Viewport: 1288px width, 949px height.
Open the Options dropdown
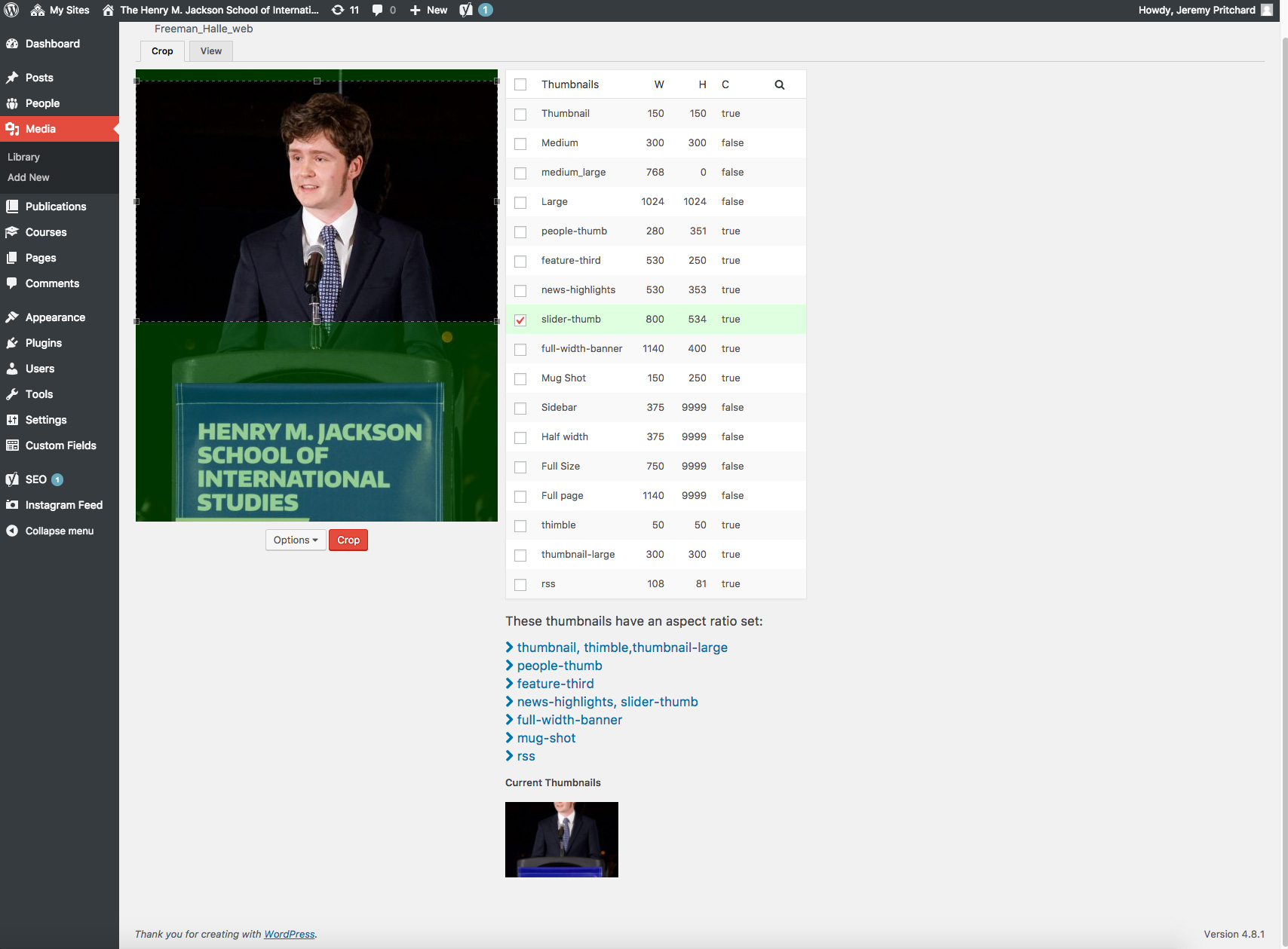click(296, 540)
